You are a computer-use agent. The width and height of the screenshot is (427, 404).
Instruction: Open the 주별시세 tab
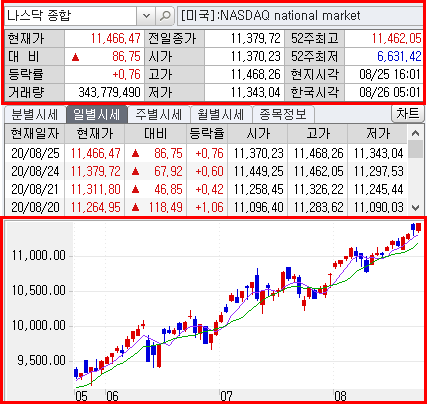[158, 115]
